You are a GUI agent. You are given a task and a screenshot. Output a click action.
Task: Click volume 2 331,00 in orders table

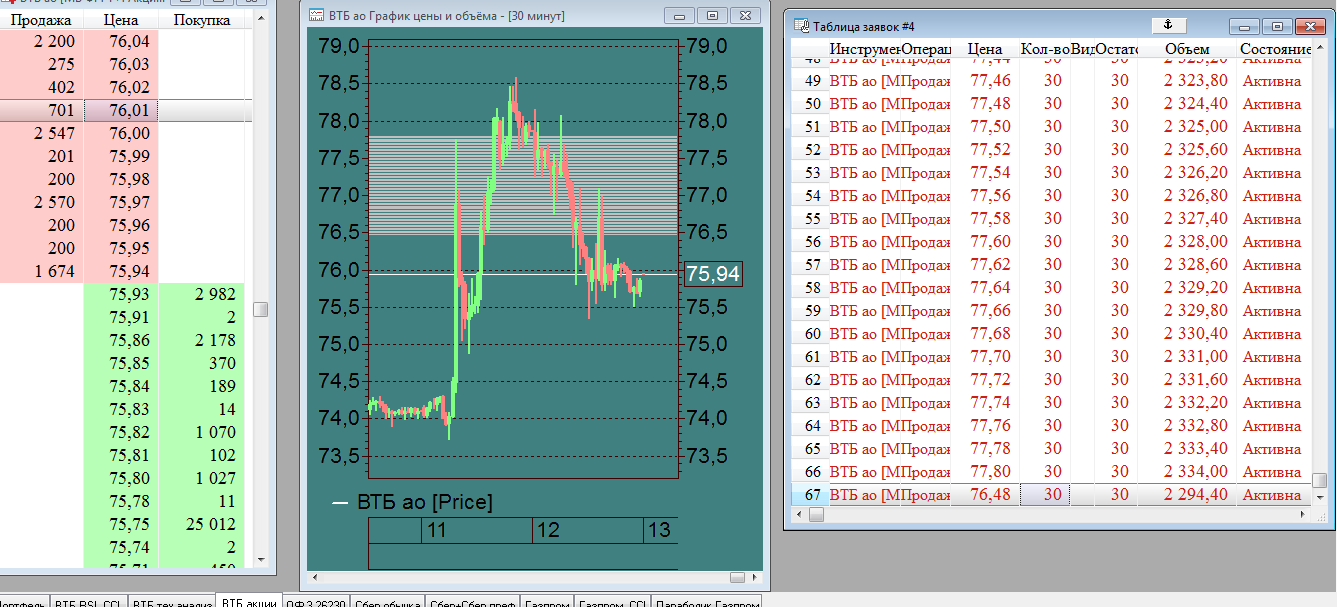pyautogui.click(x=1195, y=357)
